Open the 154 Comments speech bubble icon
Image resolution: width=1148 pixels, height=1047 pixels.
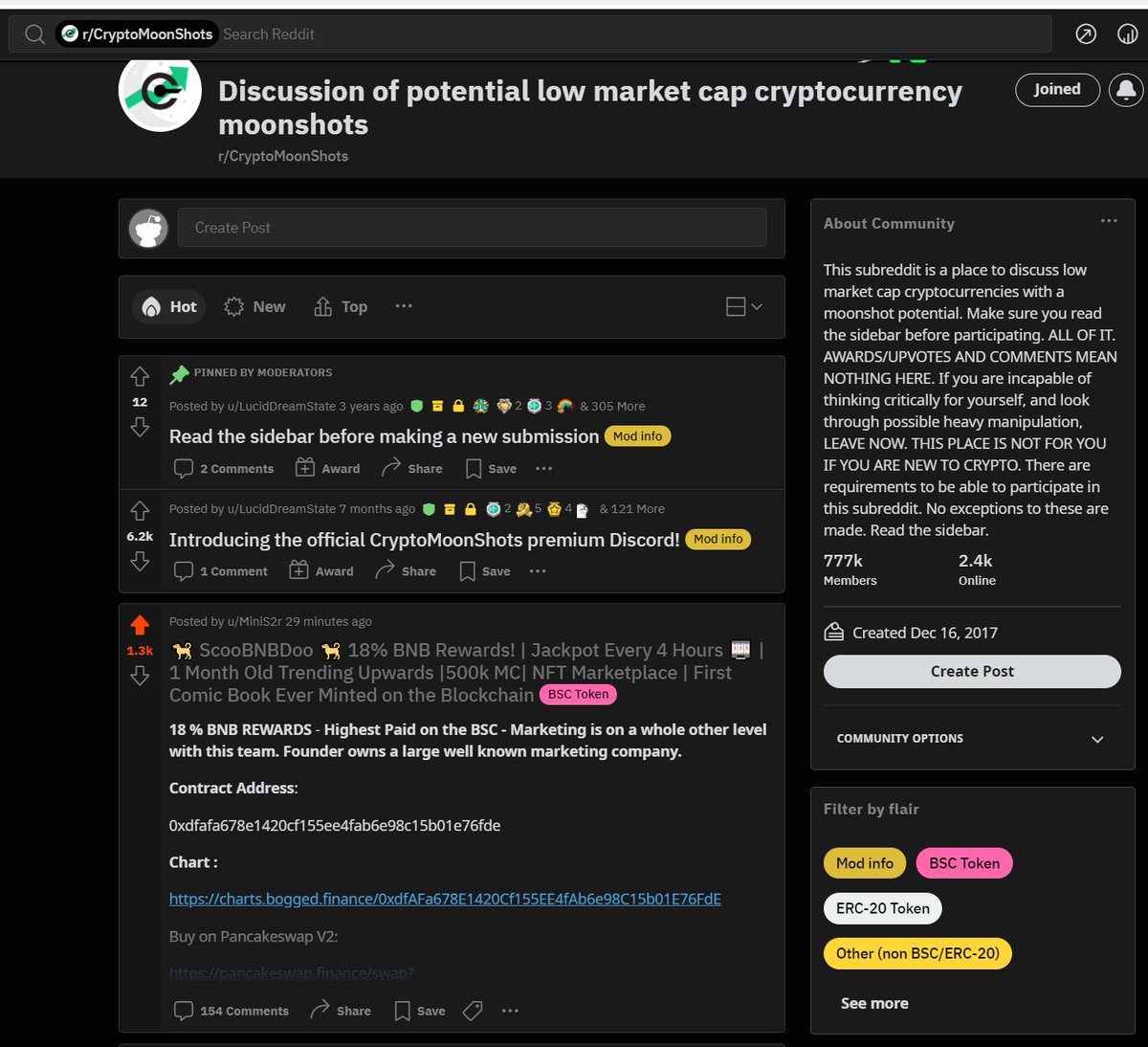pos(183,1010)
